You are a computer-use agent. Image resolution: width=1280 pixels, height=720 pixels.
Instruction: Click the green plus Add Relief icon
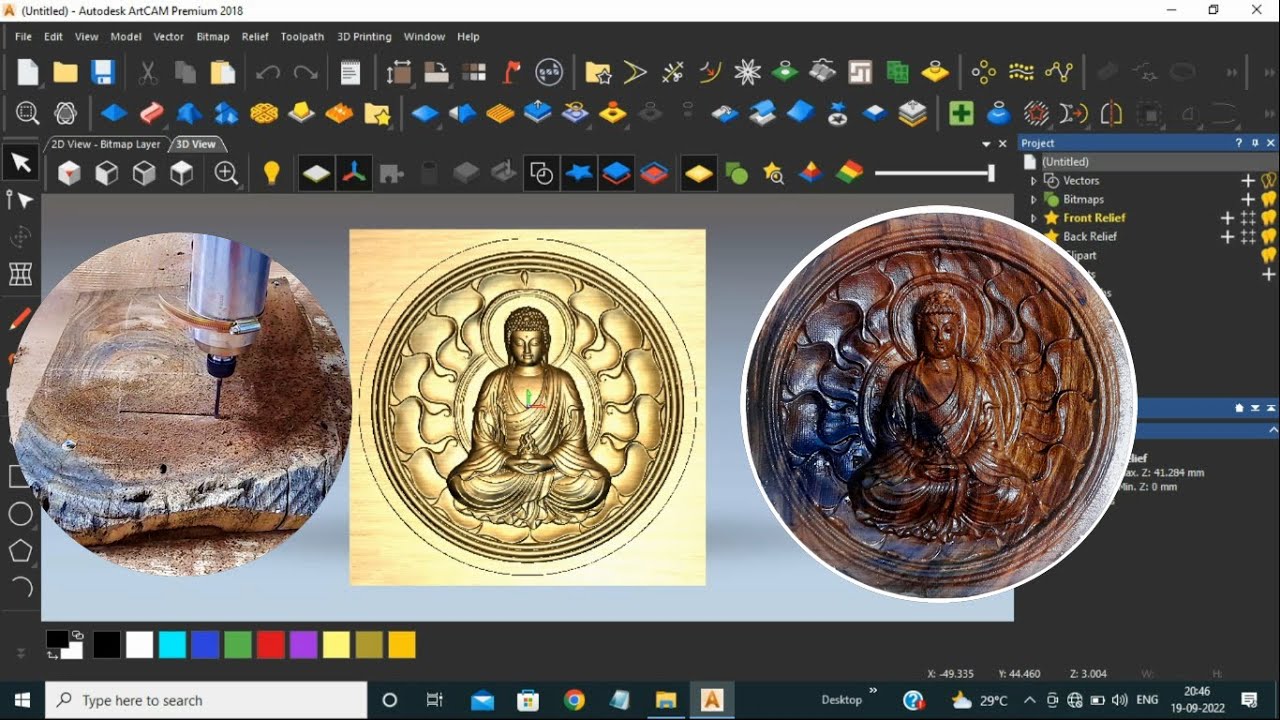click(961, 113)
